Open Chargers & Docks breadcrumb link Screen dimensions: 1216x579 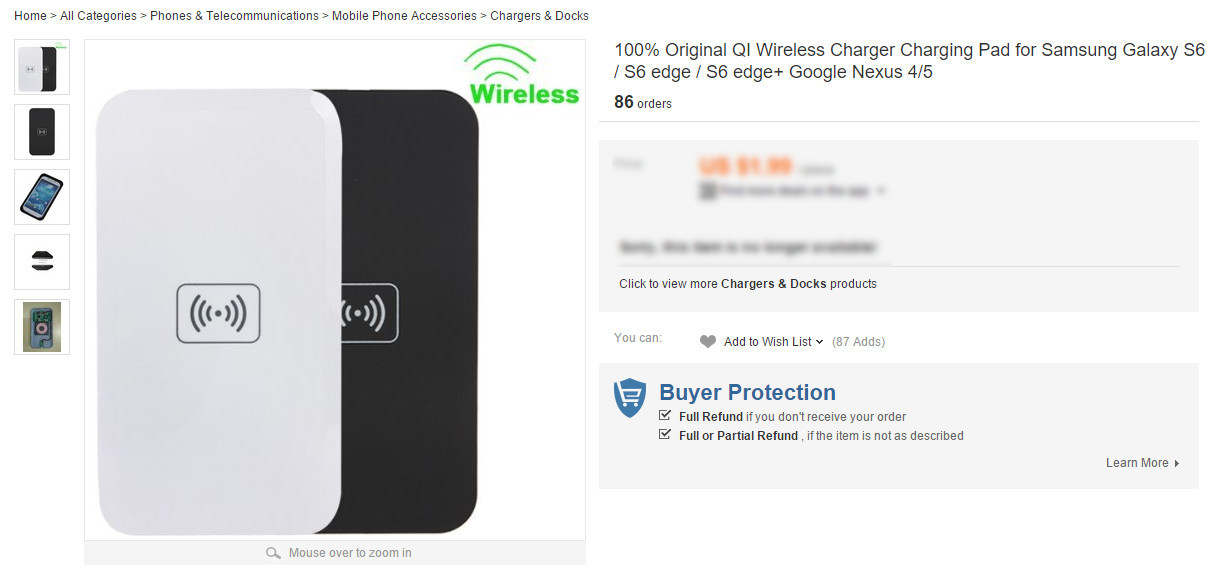point(539,16)
